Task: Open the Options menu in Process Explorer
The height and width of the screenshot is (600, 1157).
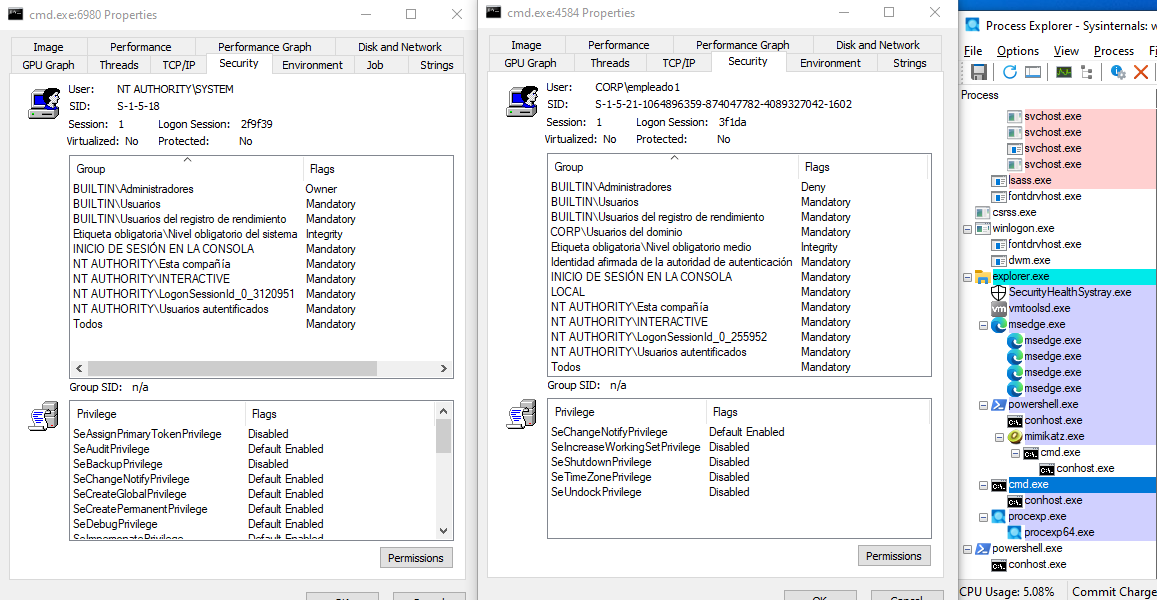Action: click(1018, 51)
